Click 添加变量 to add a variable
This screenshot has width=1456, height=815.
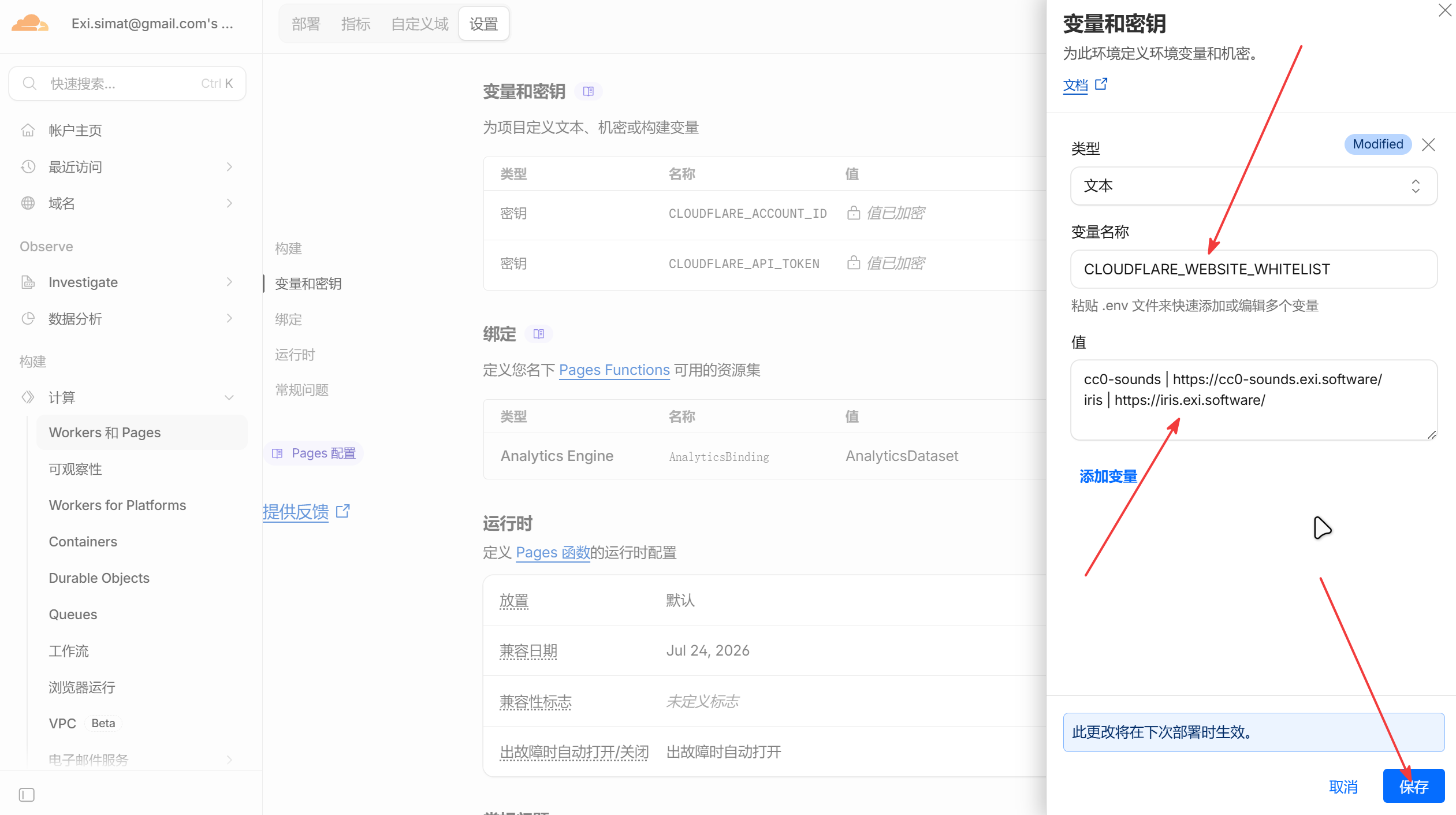[1108, 477]
